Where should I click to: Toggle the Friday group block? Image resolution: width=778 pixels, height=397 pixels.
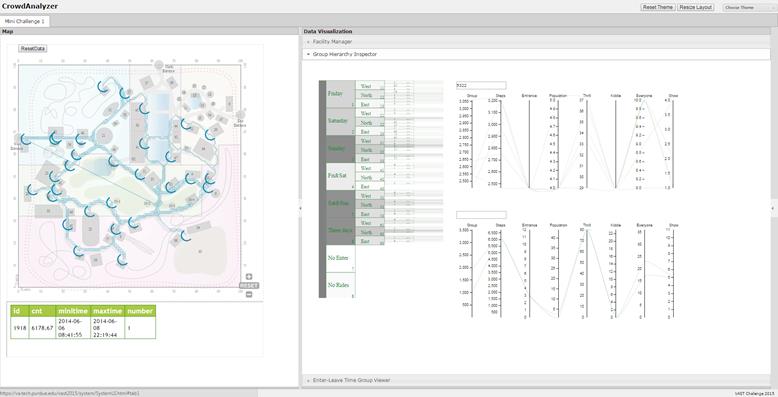coord(341,94)
